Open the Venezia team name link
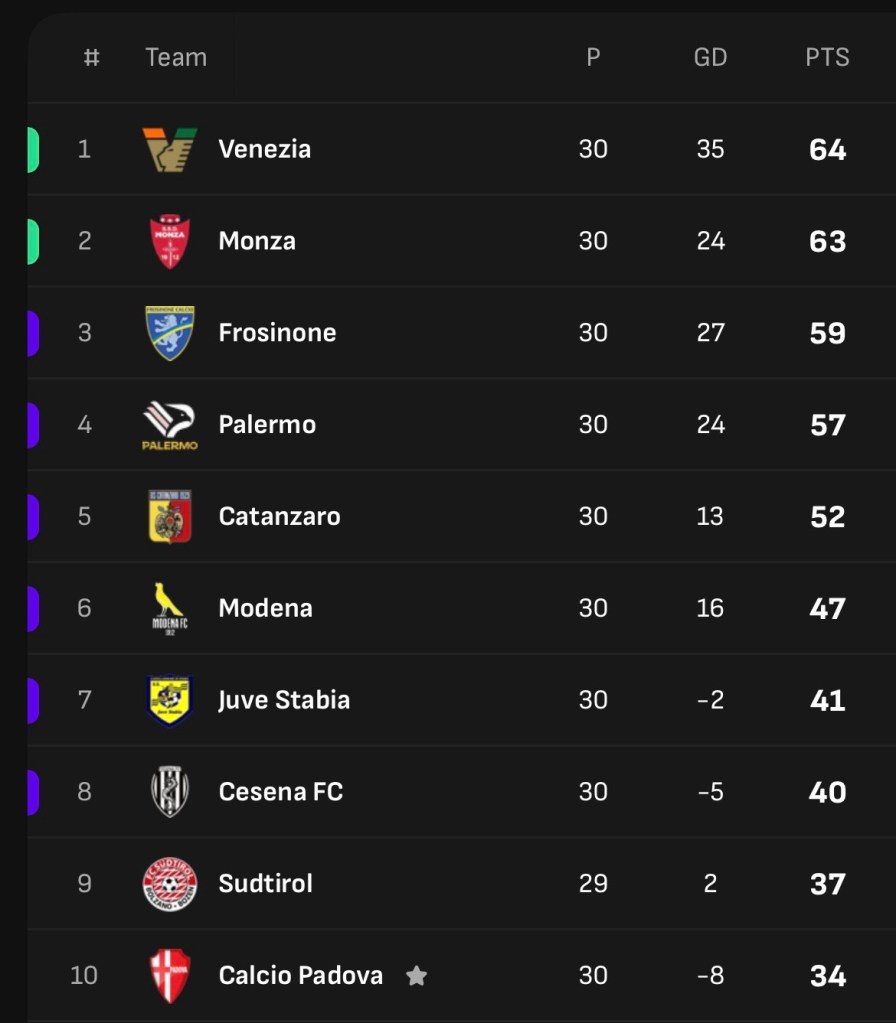The width and height of the screenshot is (896, 1023). [x=265, y=150]
